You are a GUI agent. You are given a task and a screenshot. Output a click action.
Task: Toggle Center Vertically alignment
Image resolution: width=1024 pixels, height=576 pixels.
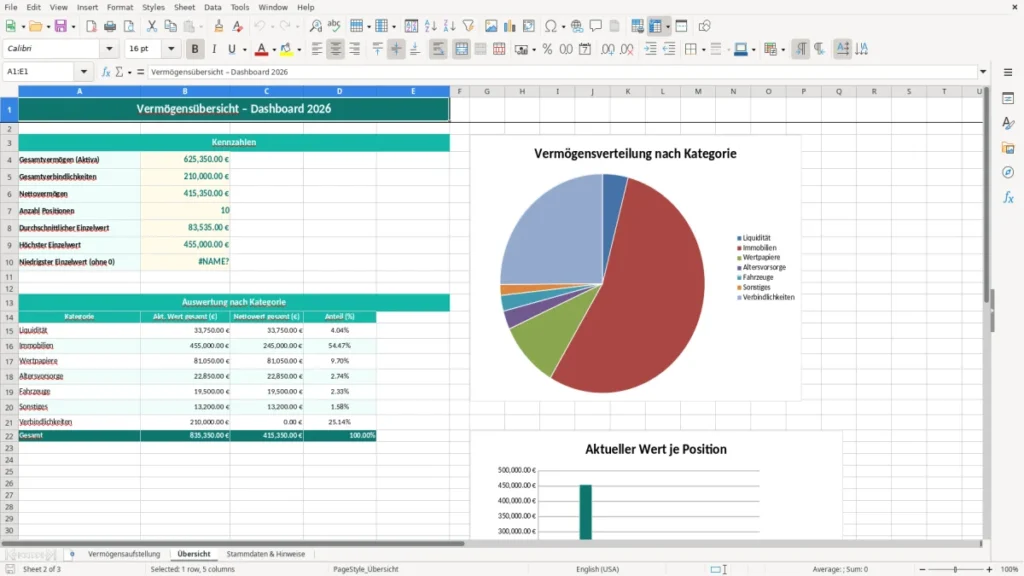[396, 49]
